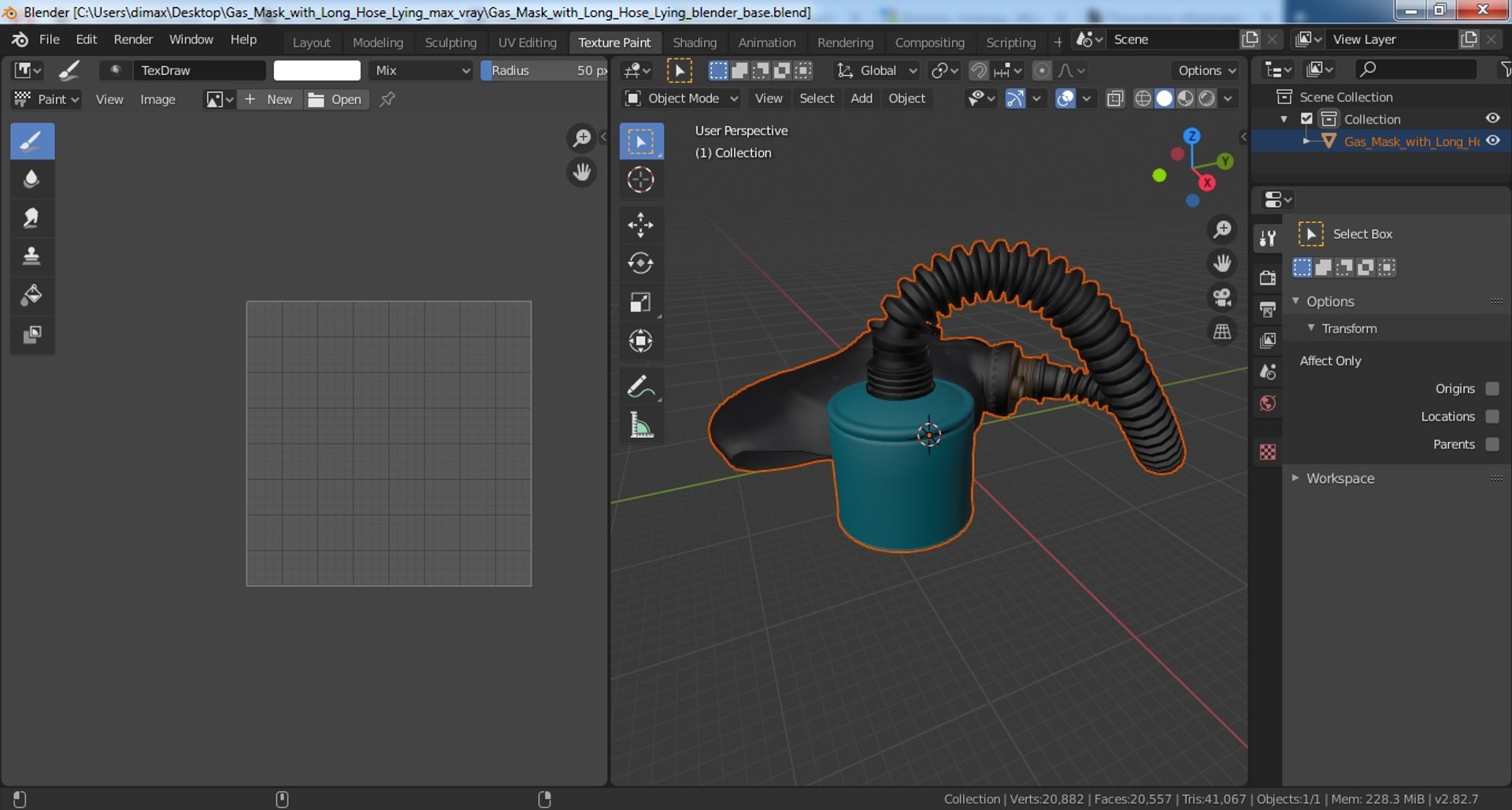
Task: Select the Soften tool
Action: coord(32,179)
